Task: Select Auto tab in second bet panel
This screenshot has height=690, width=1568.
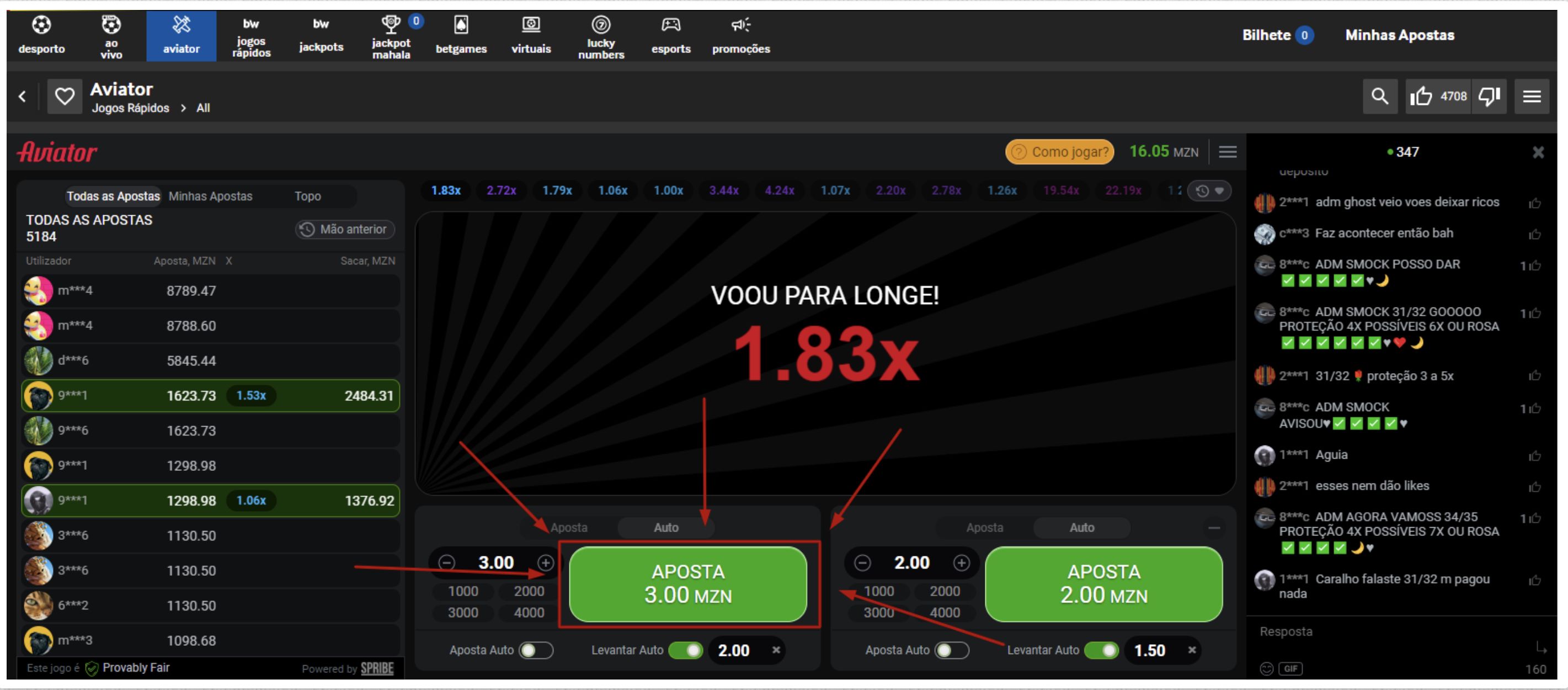Action: point(1081,527)
